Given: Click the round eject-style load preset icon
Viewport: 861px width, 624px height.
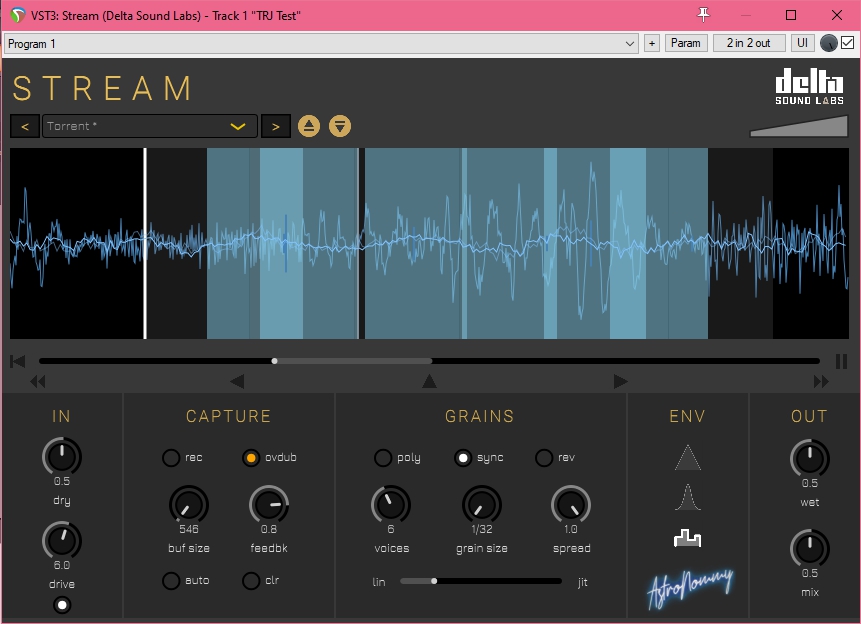Looking at the screenshot, I should 309,126.
